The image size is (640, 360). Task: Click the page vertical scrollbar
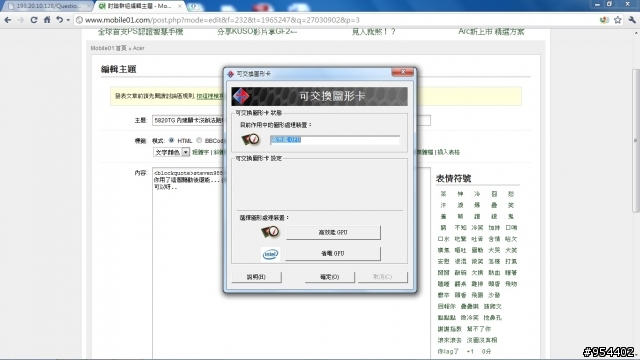(636, 141)
